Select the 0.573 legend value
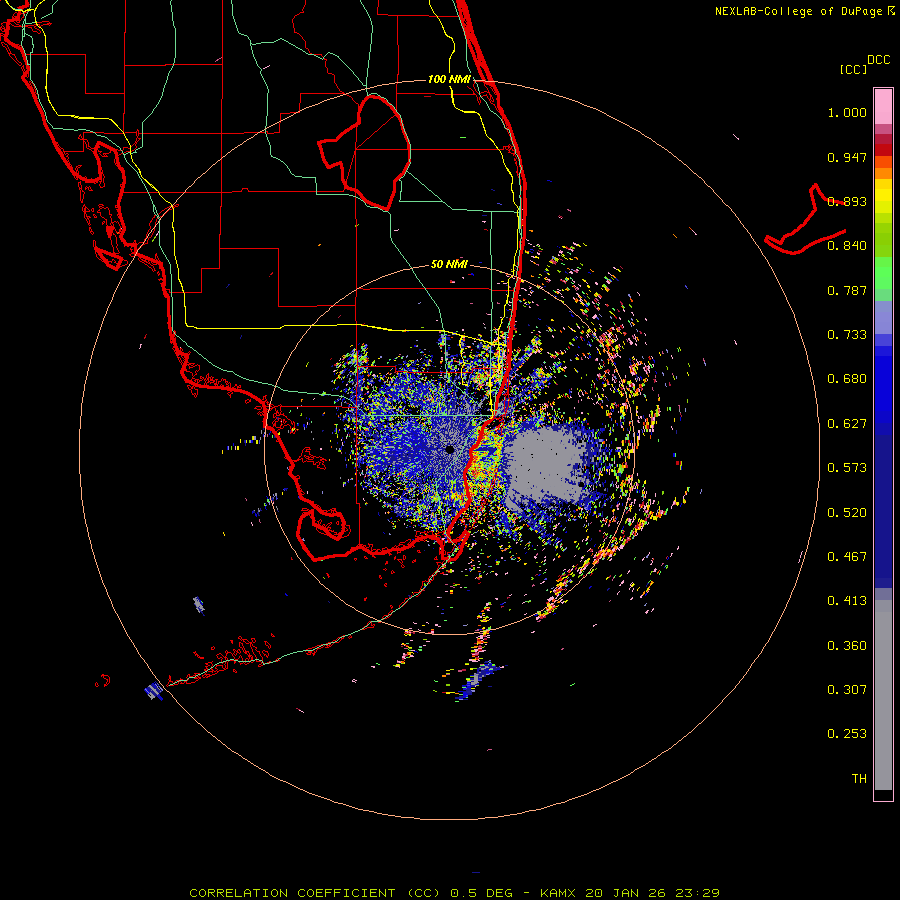Viewport: 900px width, 900px height. point(847,468)
